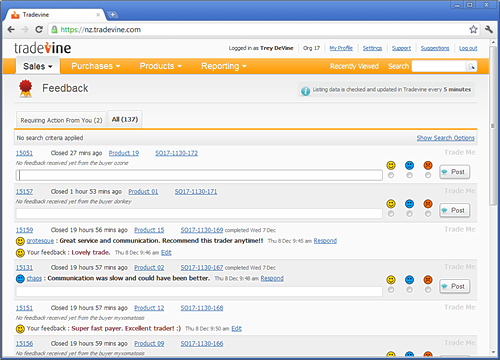Click blue neutral smiley in row 15157

(x=409, y=204)
